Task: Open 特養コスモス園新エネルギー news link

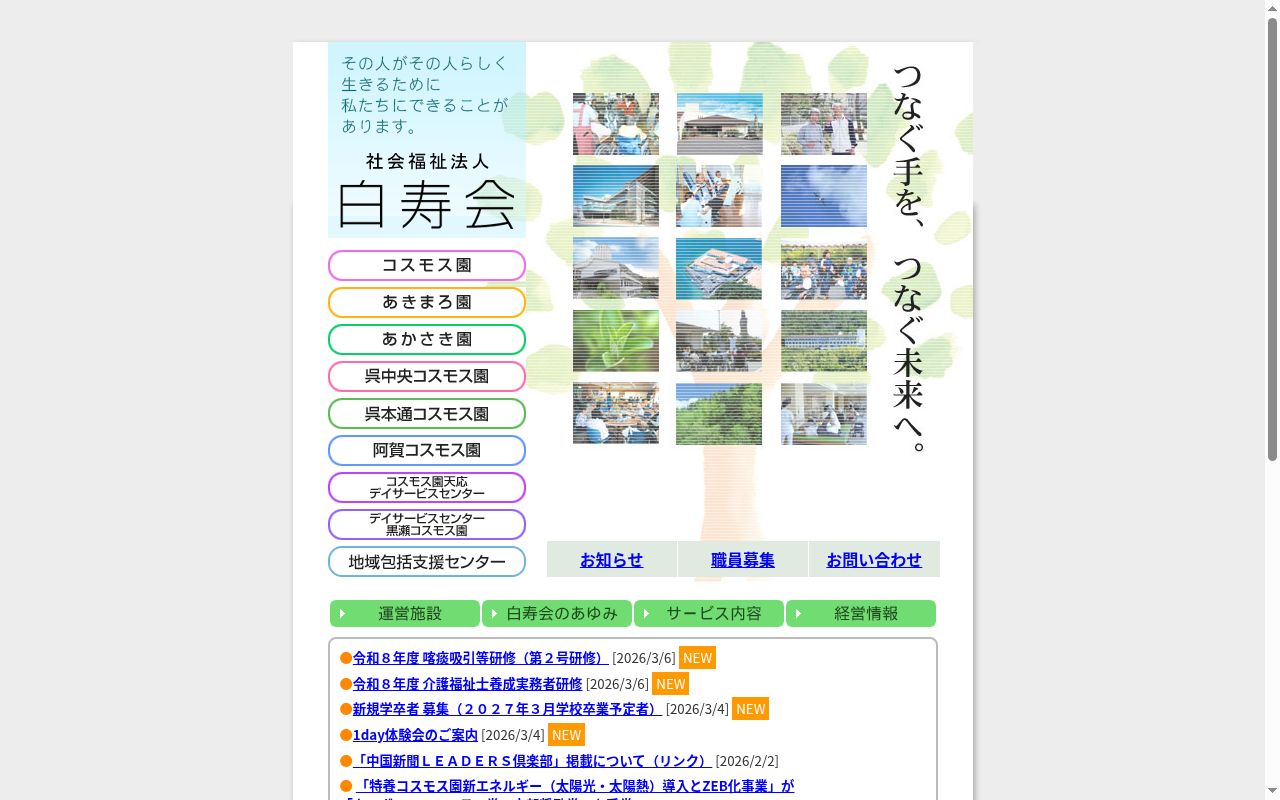Action: [x=575, y=786]
